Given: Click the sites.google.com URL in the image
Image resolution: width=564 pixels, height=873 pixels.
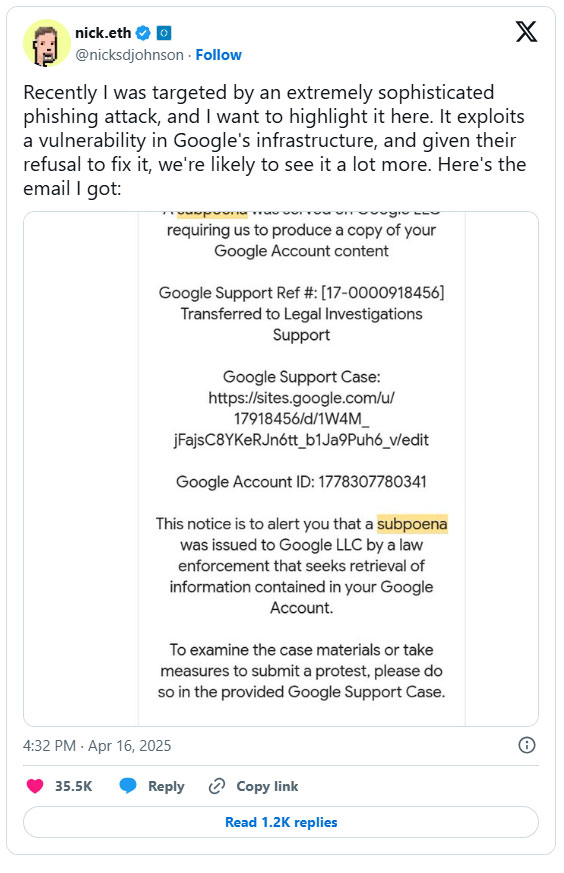Looking at the screenshot, I should coord(301,419).
